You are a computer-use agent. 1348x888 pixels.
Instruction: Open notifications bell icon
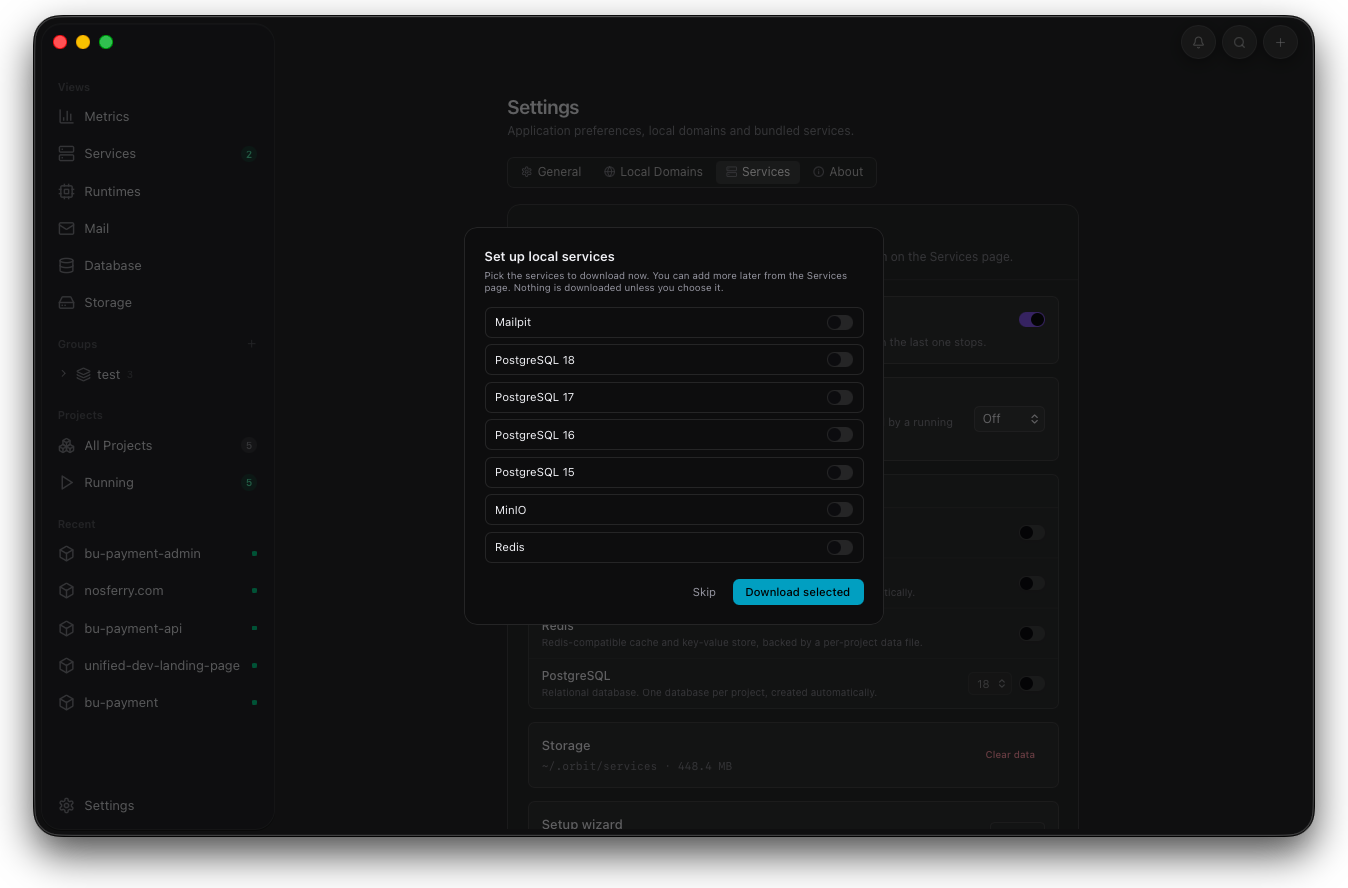(x=1198, y=42)
